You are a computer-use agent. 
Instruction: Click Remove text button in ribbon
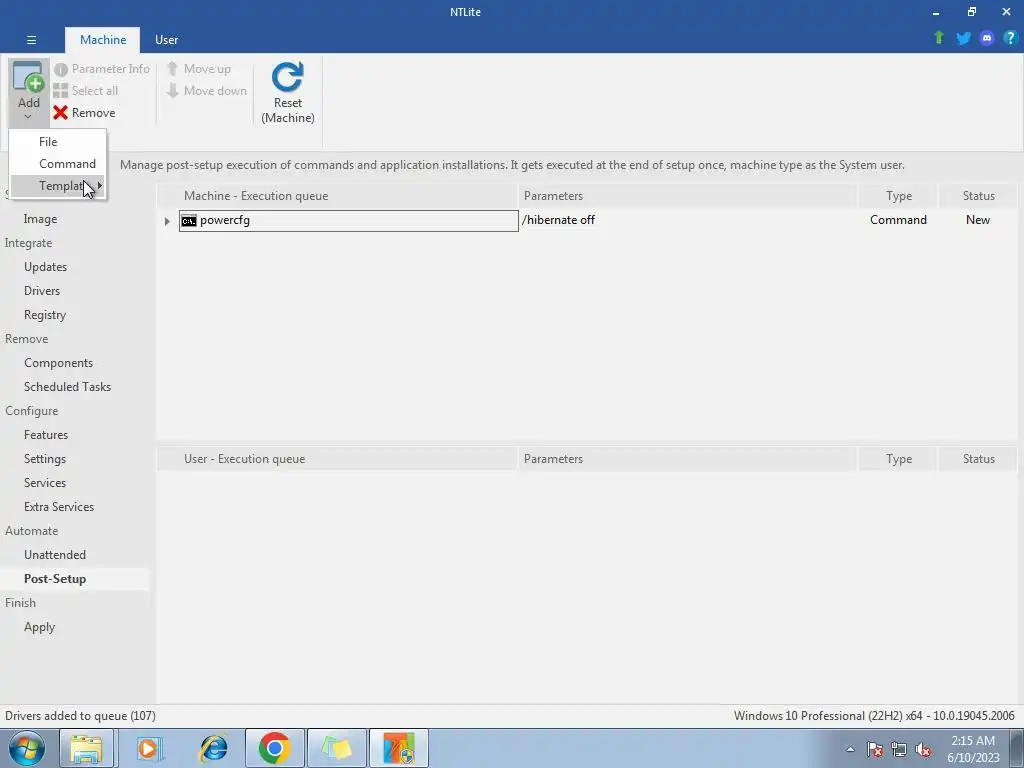[93, 113]
